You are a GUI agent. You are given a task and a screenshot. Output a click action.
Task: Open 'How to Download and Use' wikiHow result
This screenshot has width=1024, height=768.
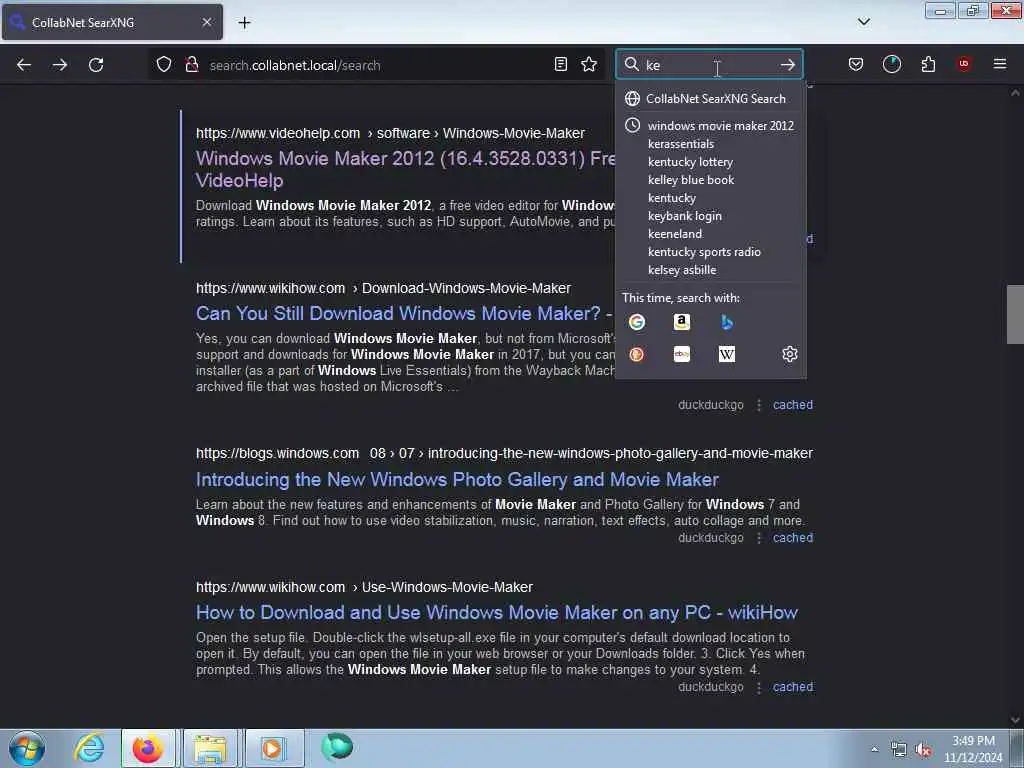coord(497,613)
